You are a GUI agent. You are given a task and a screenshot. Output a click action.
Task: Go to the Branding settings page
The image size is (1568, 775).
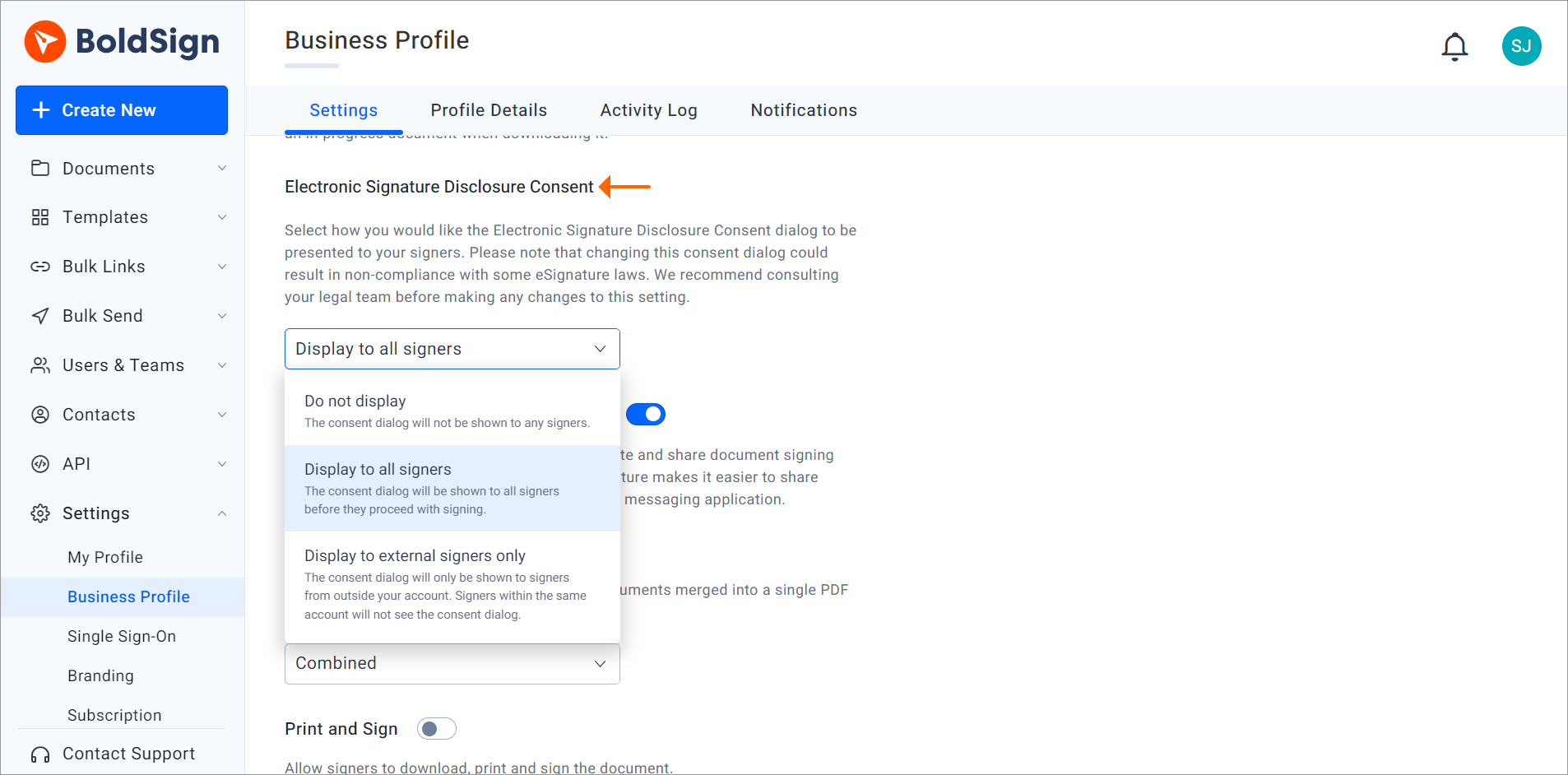100,675
